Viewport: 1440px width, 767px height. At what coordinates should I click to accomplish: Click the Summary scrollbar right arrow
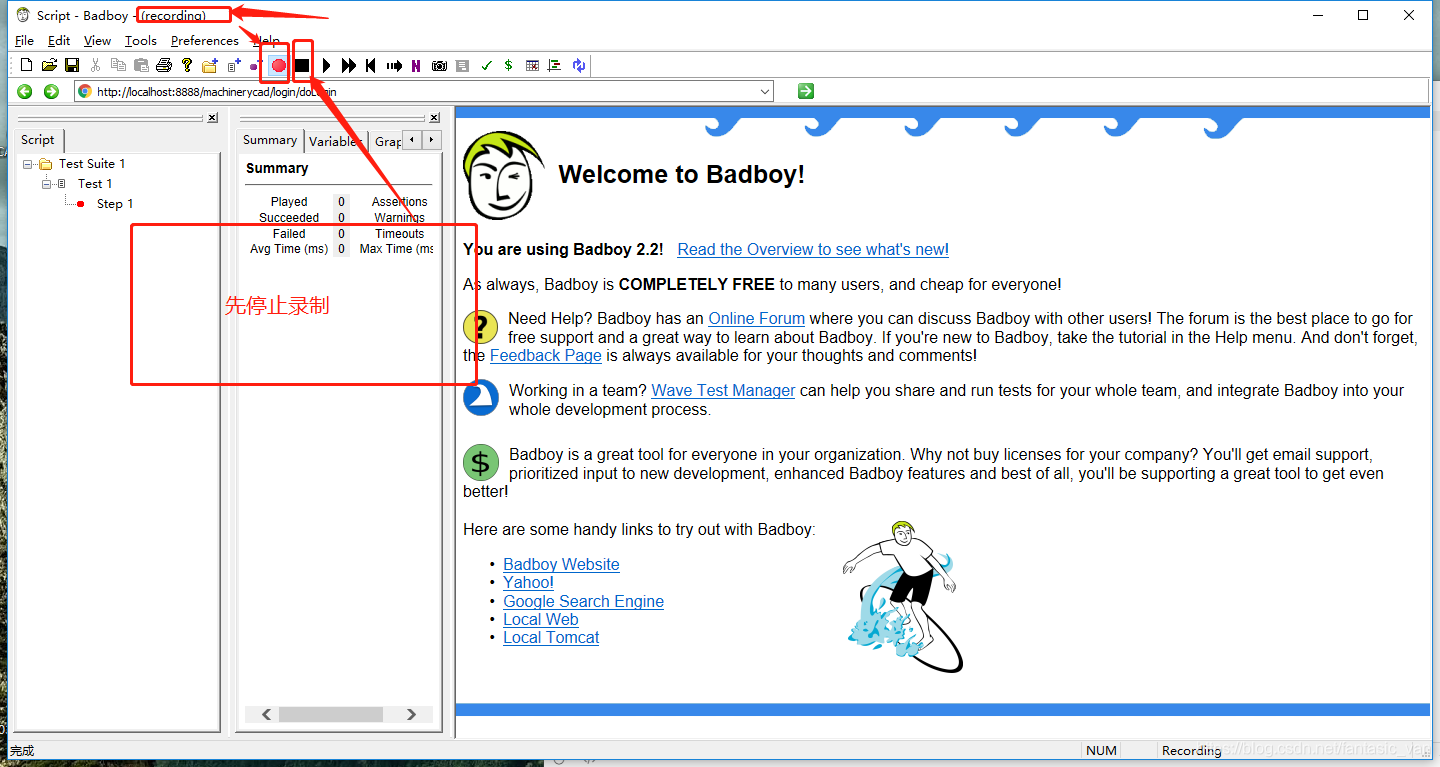click(411, 714)
